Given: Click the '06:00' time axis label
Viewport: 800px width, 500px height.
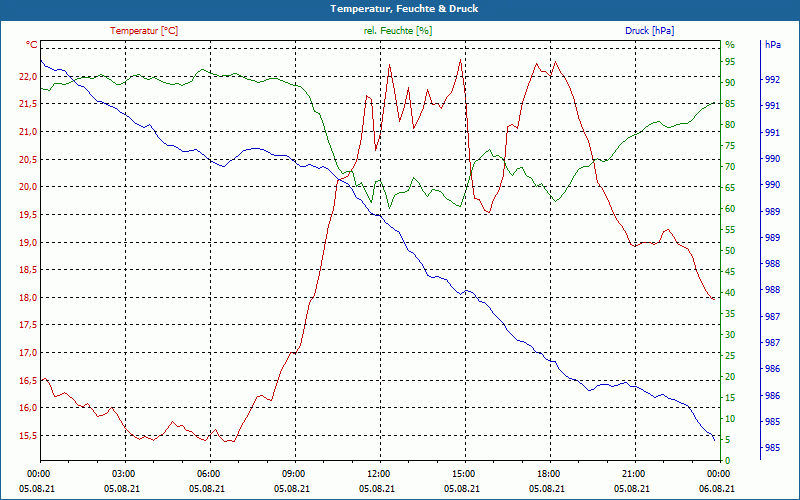Looking at the screenshot, I should click(209, 474).
